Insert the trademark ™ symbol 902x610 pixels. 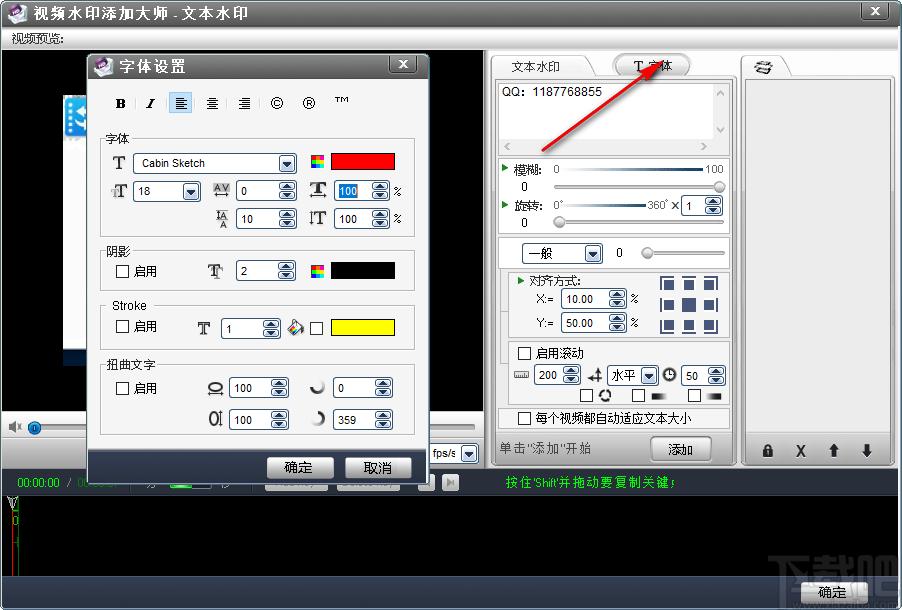pos(341,101)
